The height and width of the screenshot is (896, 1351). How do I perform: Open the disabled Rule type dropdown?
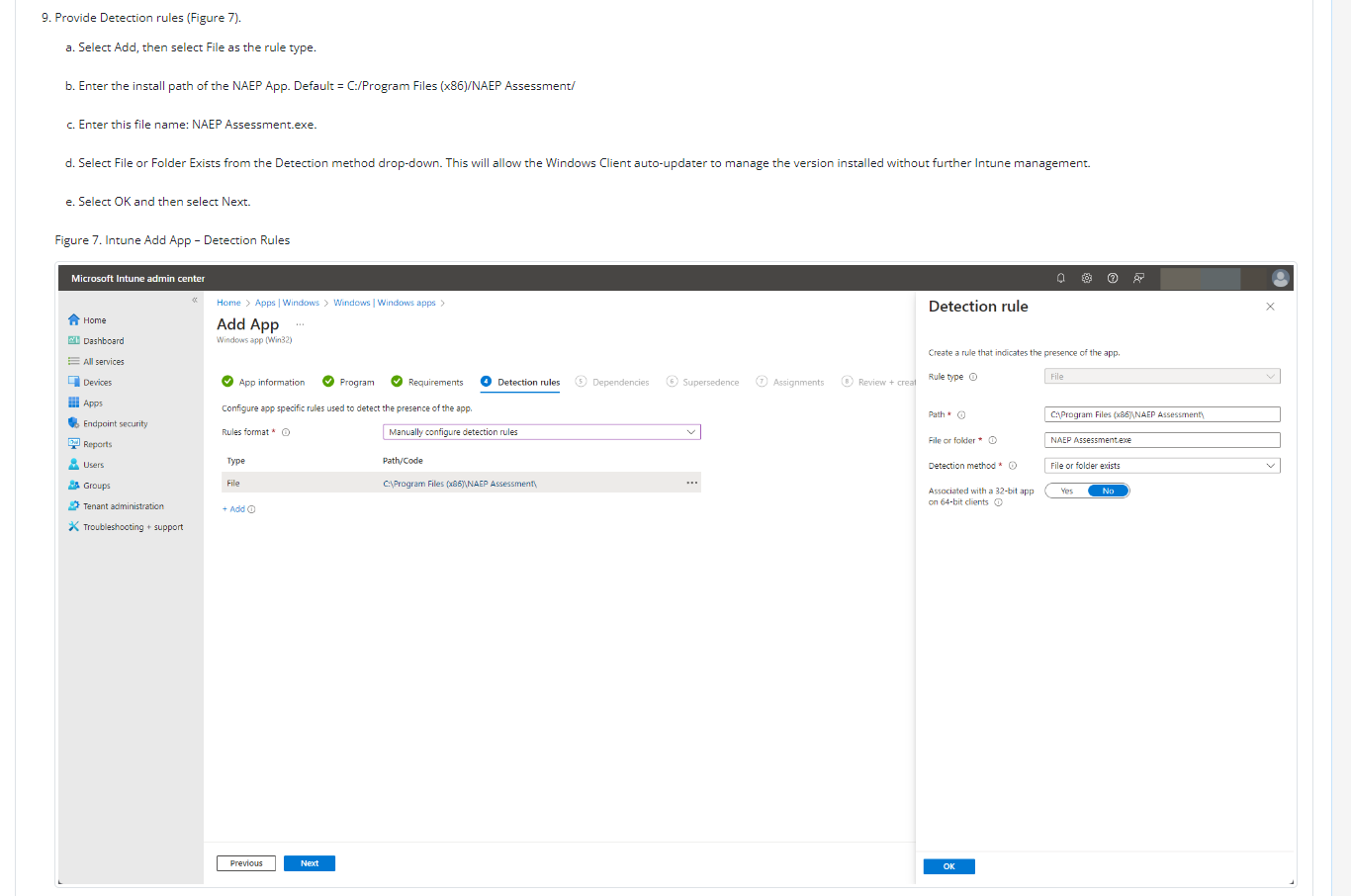(1161, 377)
